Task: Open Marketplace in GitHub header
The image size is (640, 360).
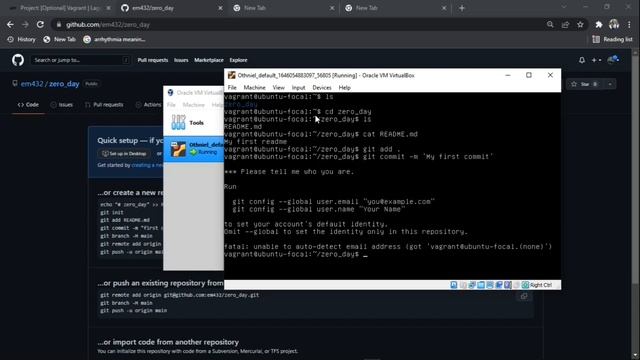Action: tap(209, 60)
